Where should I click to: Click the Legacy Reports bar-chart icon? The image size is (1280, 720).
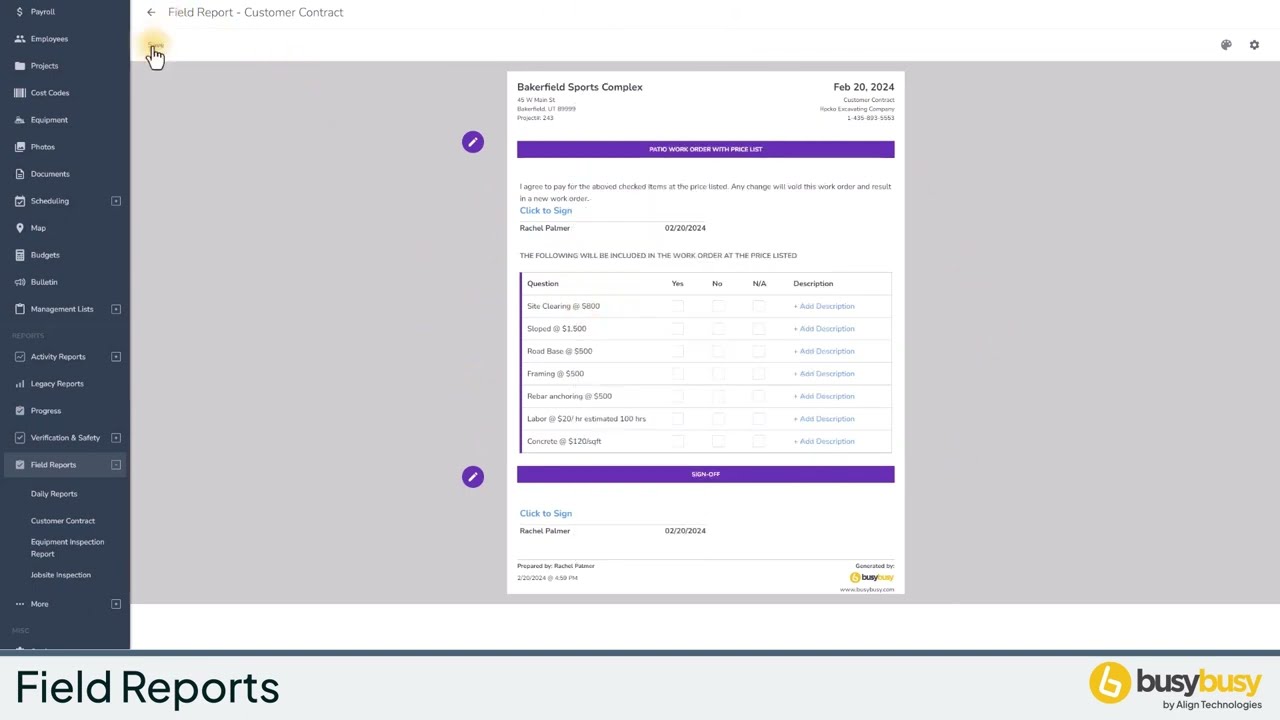[19, 384]
